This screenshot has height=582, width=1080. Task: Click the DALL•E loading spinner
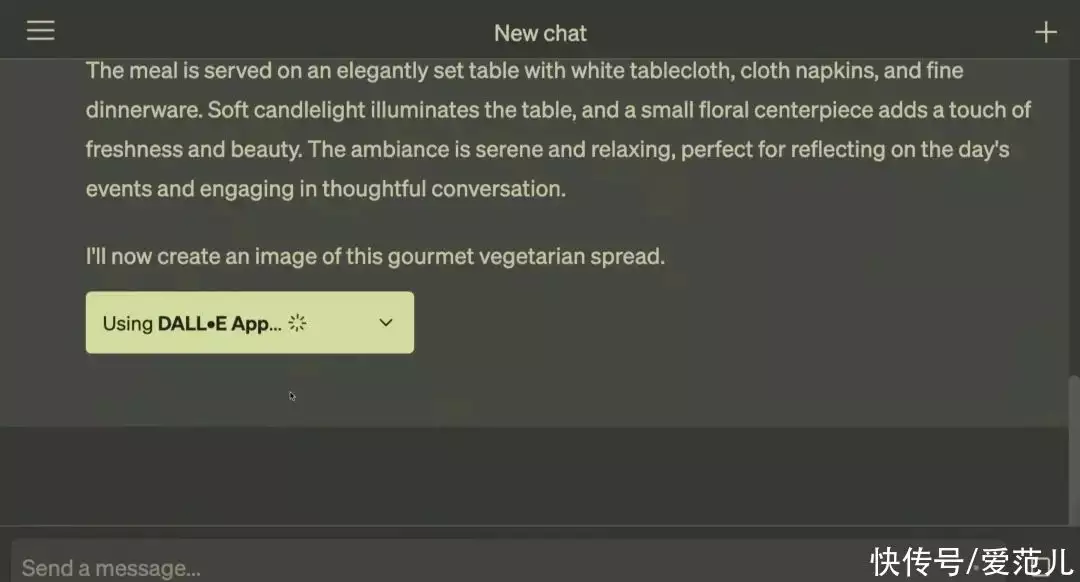[x=297, y=323]
